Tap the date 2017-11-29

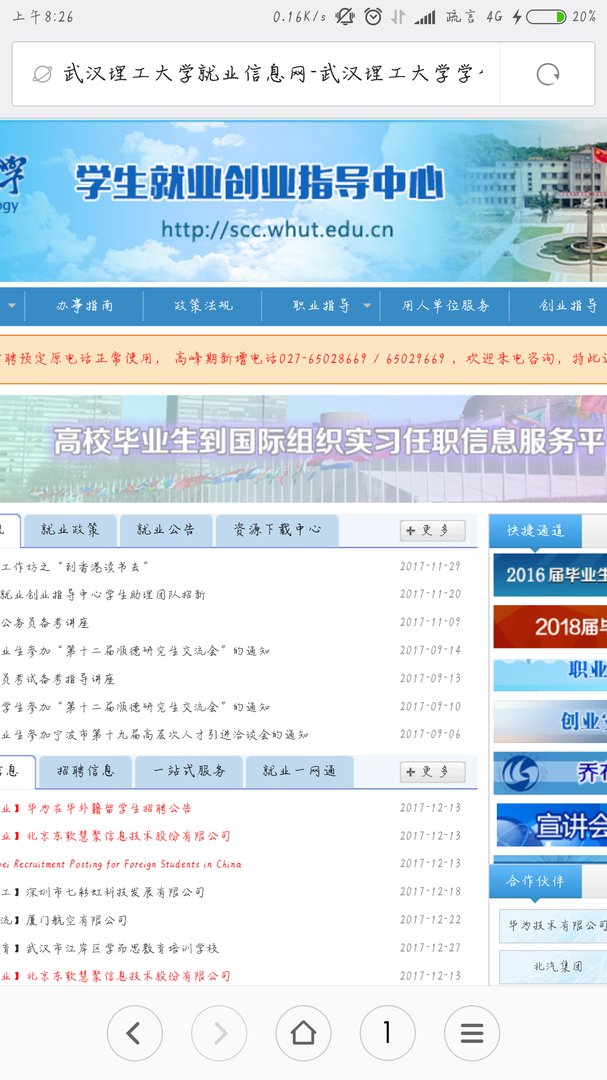pyautogui.click(x=430, y=566)
